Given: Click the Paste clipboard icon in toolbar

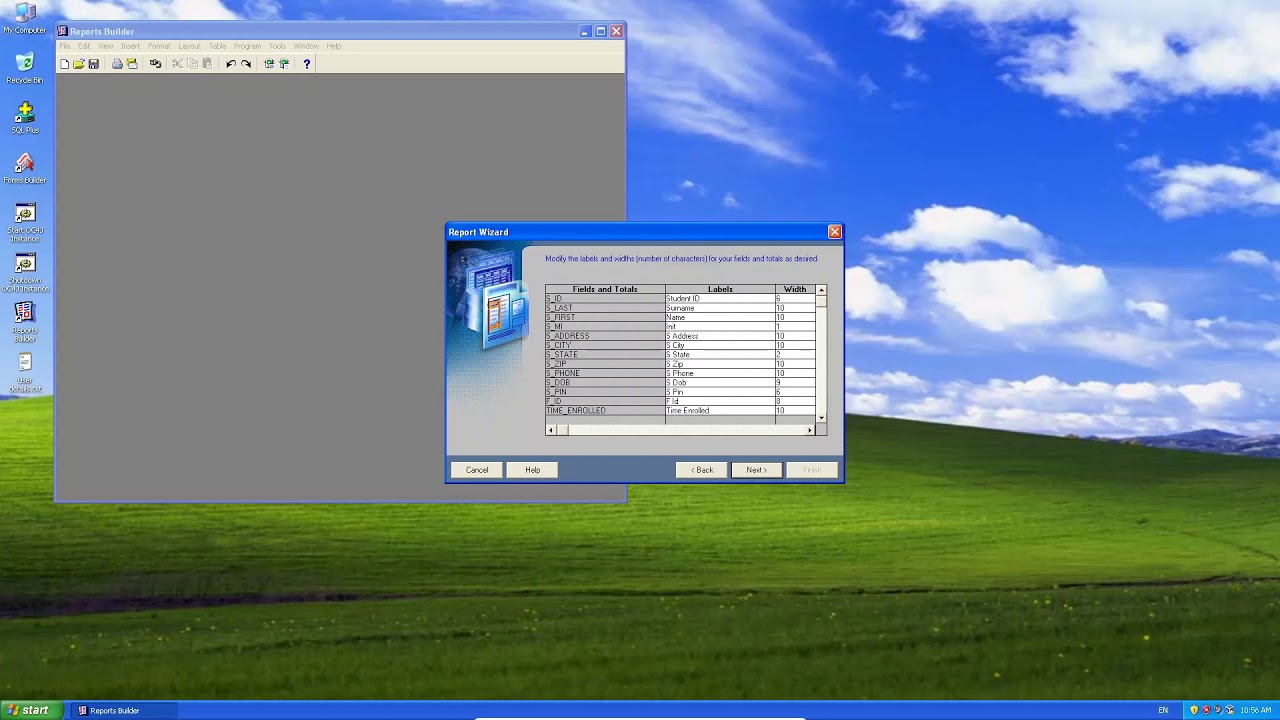Looking at the screenshot, I should coord(207,64).
